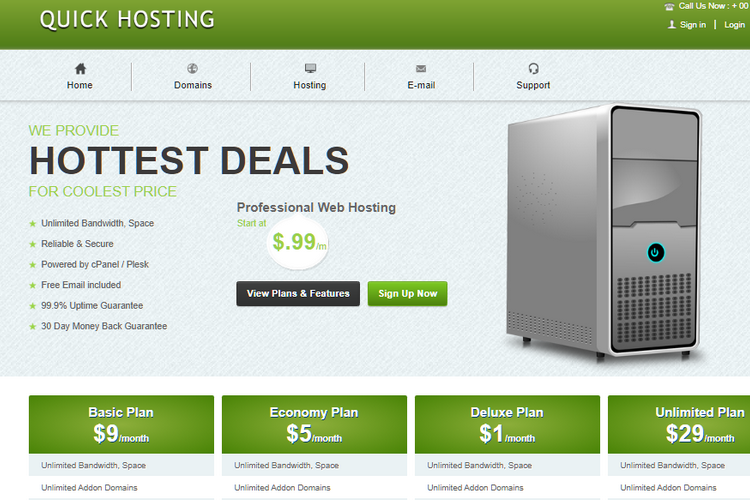
Task: Click the green Sign Up Now button
Action: [x=408, y=294]
